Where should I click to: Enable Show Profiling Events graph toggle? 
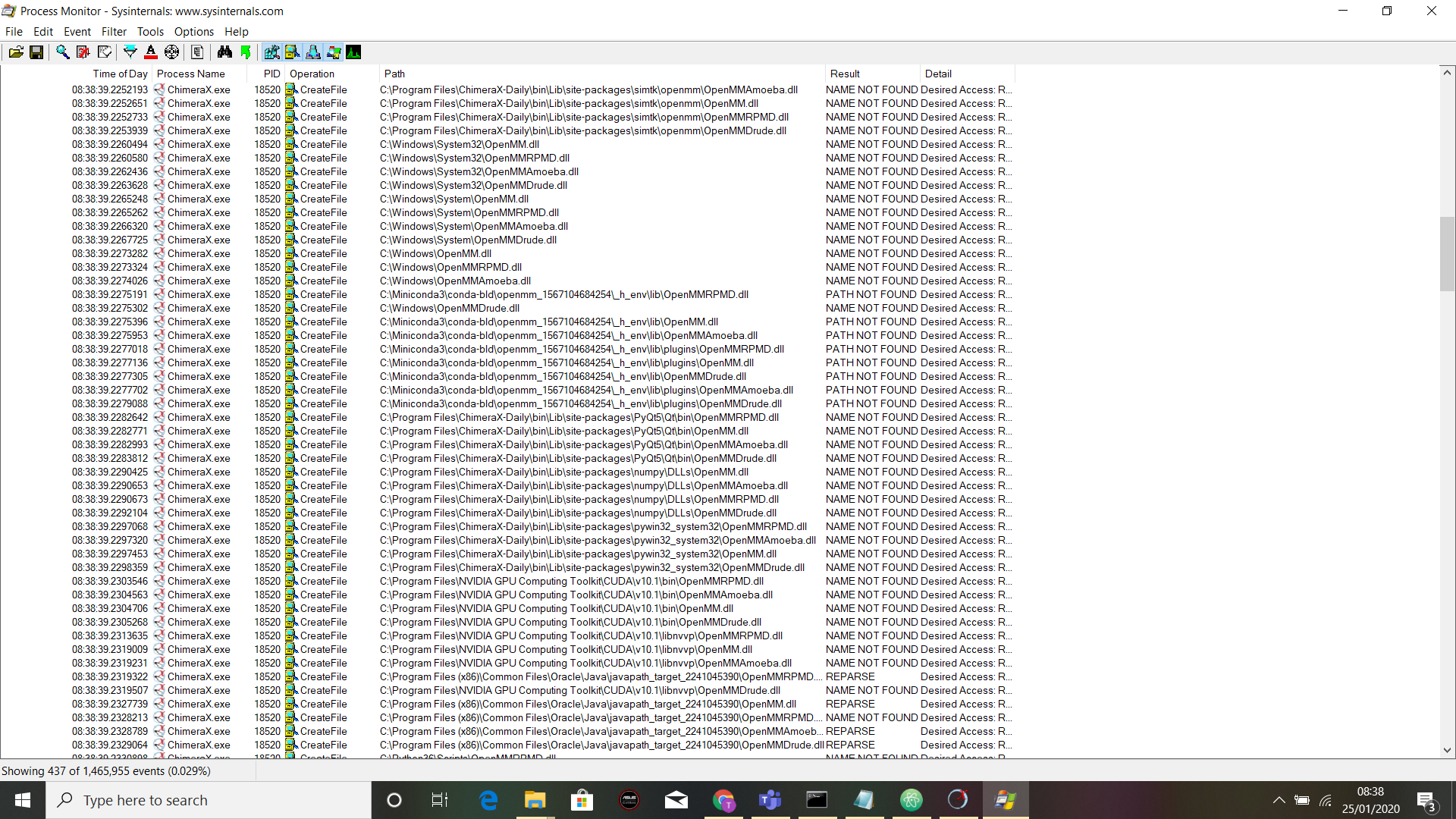tap(353, 52)
